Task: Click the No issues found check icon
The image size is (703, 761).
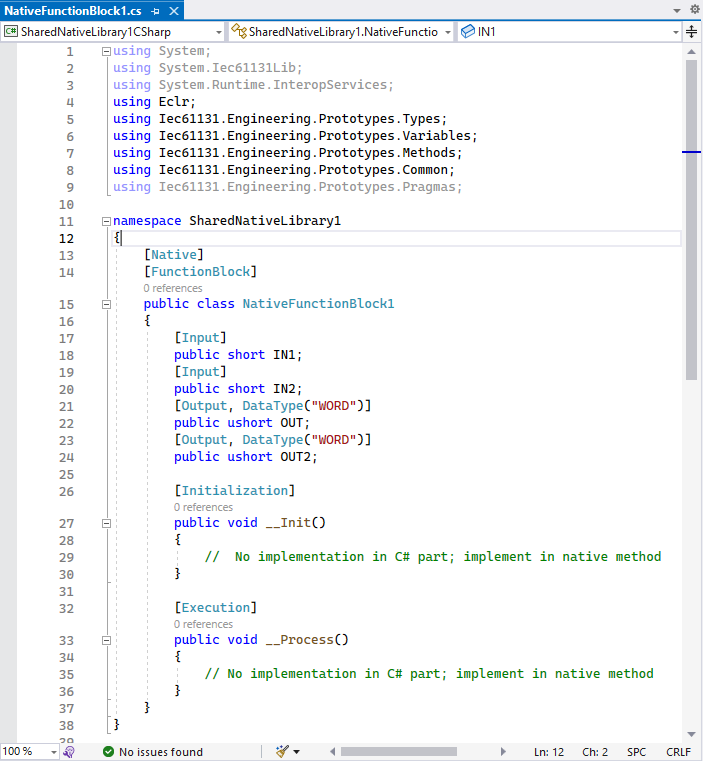Action: [x=109, y=751]
